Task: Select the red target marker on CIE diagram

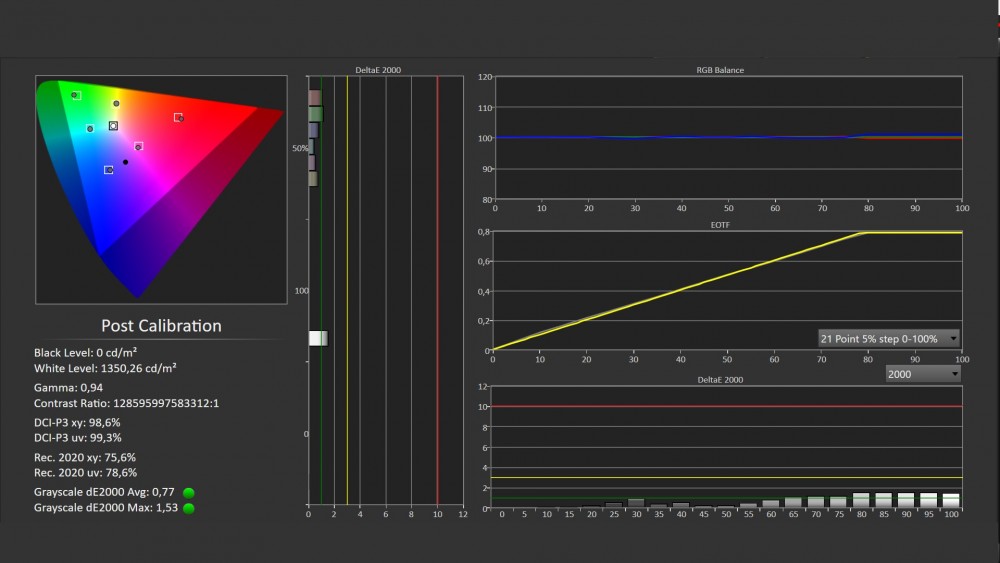Action: coord(178,117)
